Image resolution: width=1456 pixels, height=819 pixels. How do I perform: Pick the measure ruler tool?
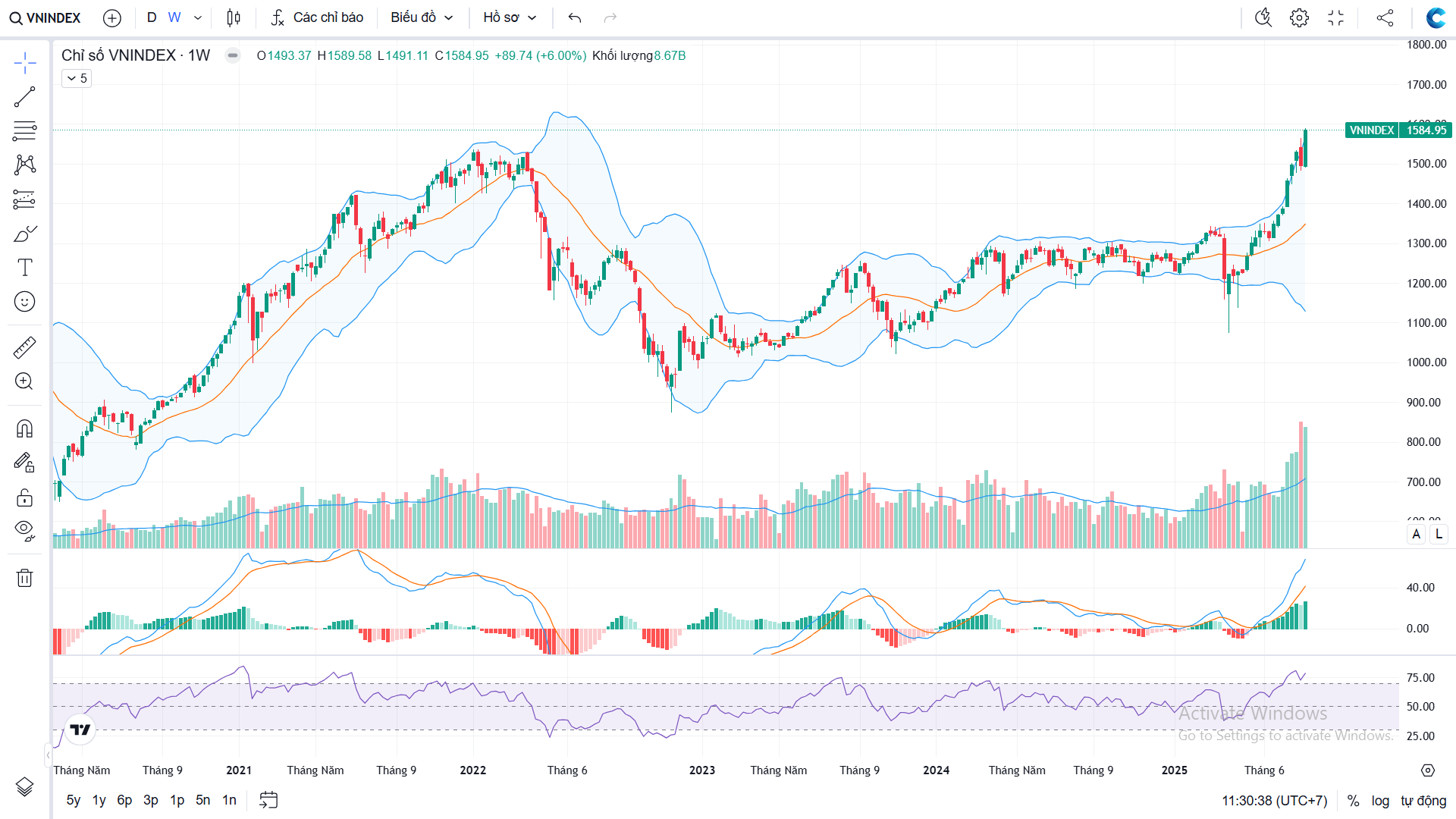(x=24, y=347)
